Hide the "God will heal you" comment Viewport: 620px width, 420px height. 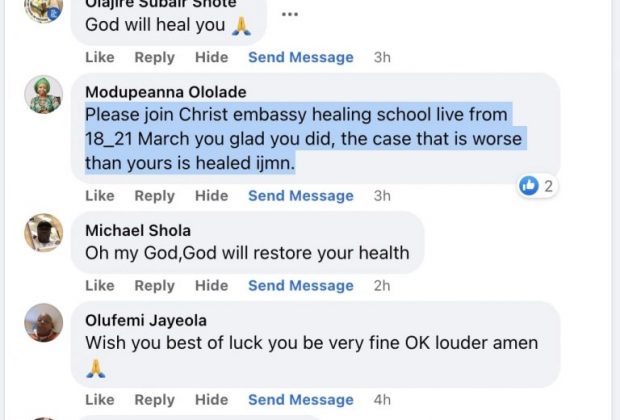(x=211, y=58)
